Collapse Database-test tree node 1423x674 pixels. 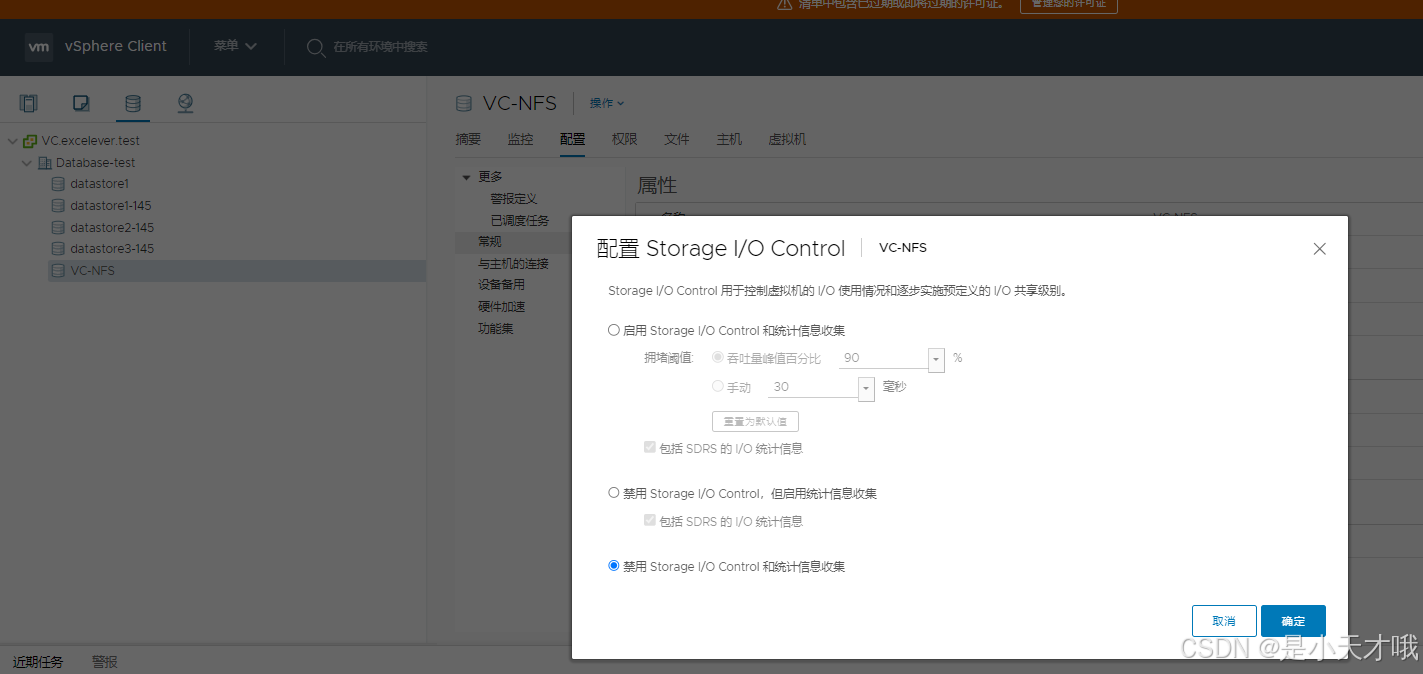[27, 163]
